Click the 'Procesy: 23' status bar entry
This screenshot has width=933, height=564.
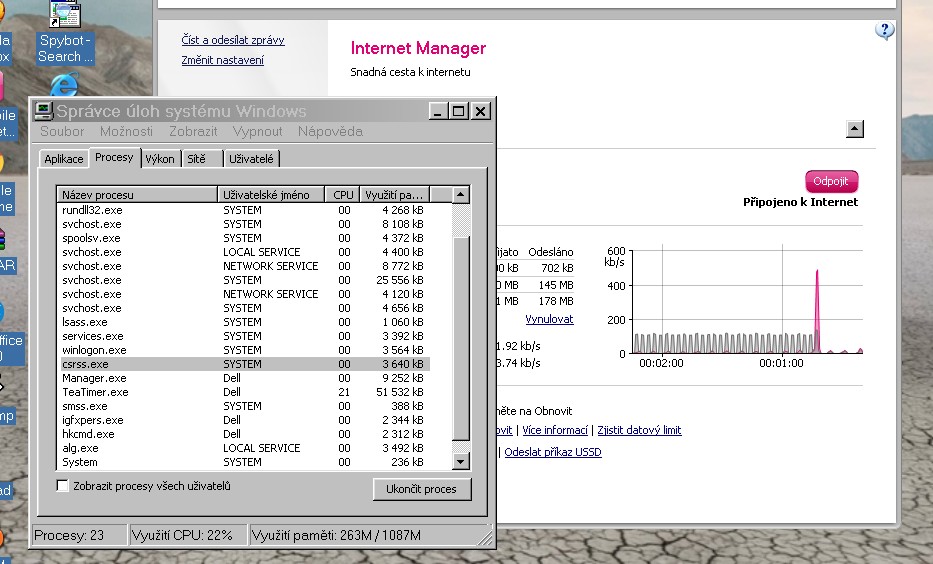point(79,535)
